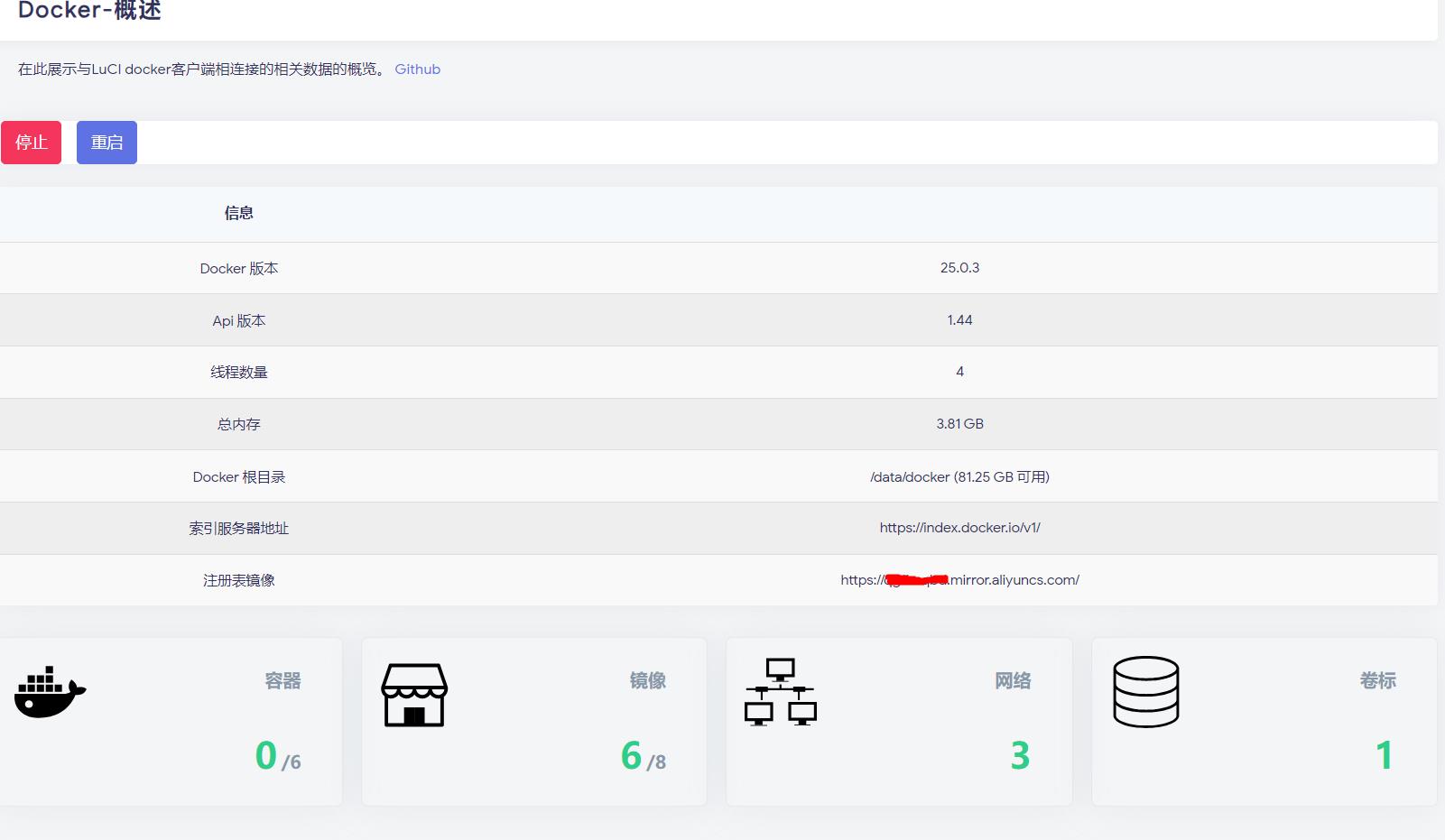Select the Docker version value 25.0.3
Image resolution: width=1445 pixels, height=840 pixels.
[959, 268]
